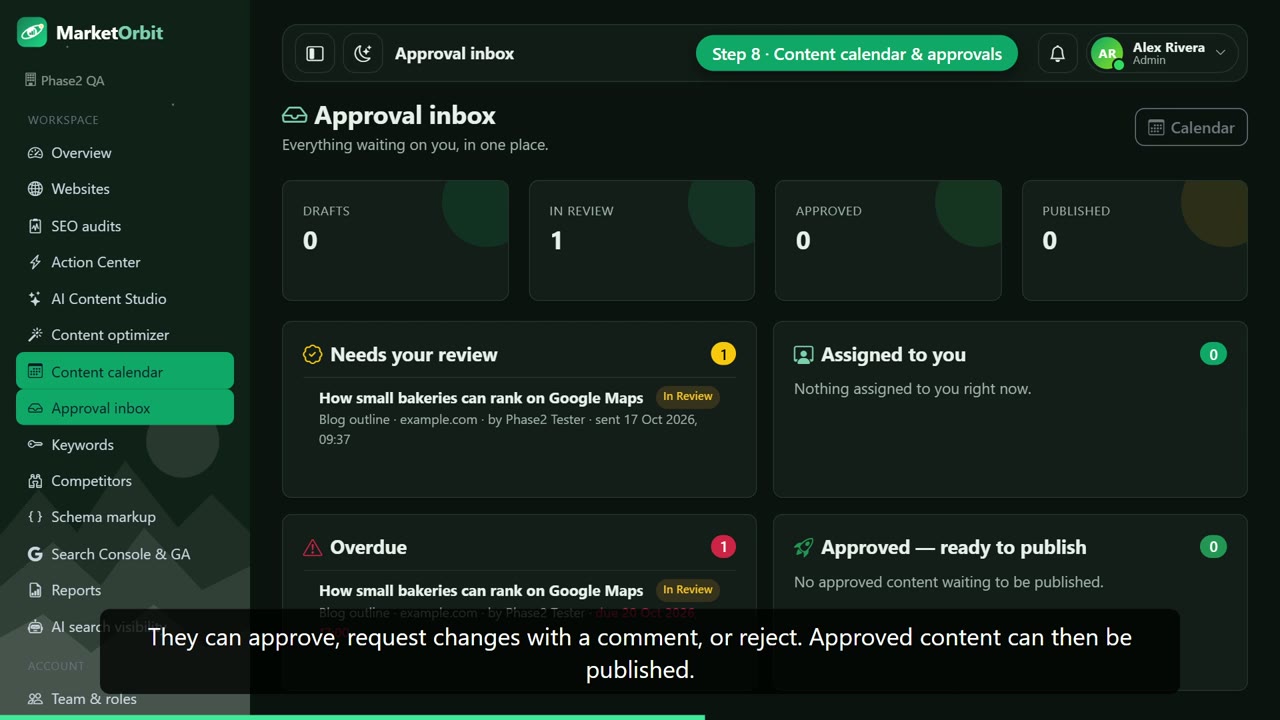Viewport: 1280px width, 720px height.
Task: Click Keywords key icon
Action: (x=35, y=445)
